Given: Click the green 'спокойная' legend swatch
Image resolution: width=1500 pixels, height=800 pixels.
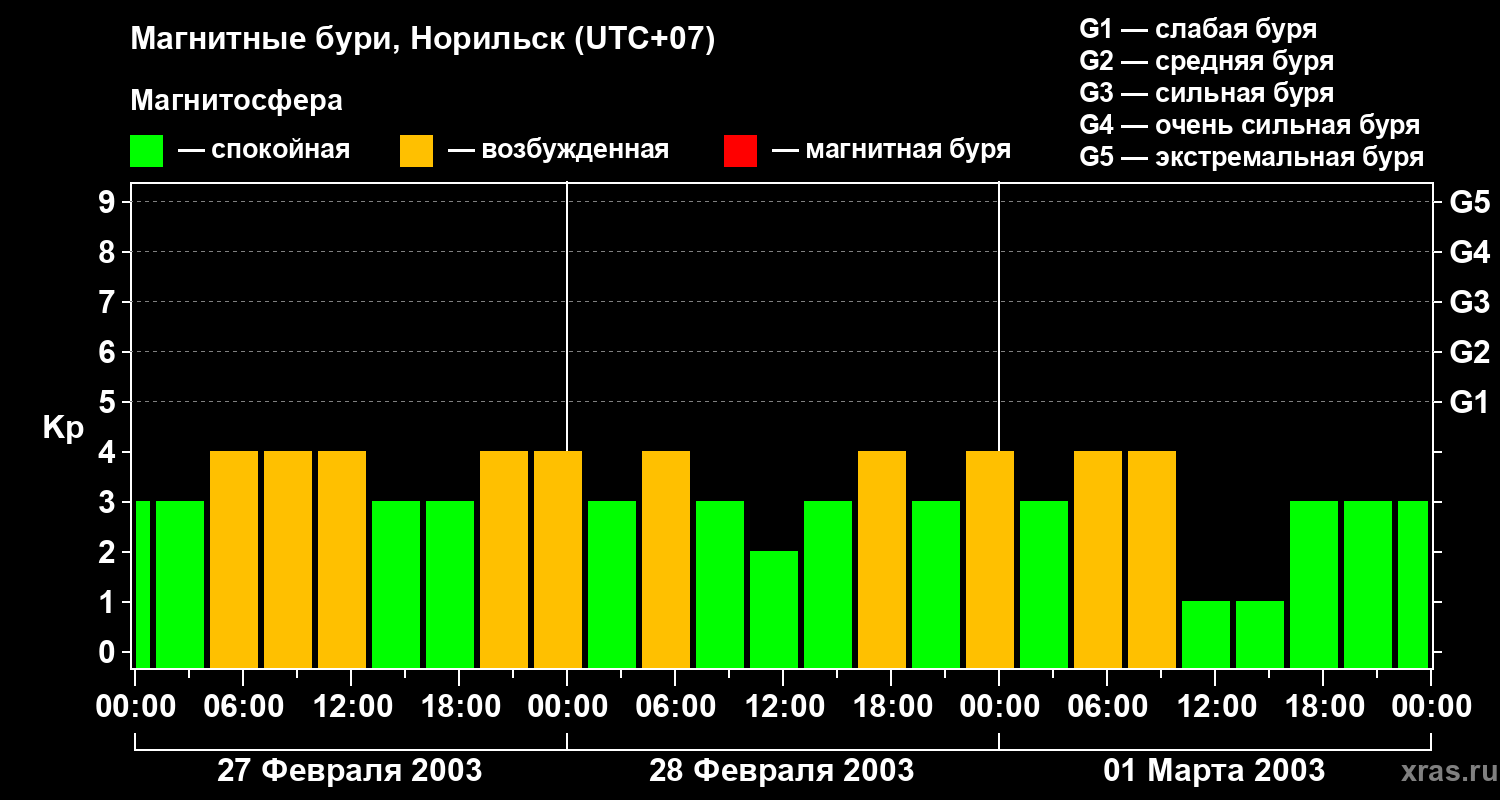Looking at the screenshot, I should tap(146, 151).
